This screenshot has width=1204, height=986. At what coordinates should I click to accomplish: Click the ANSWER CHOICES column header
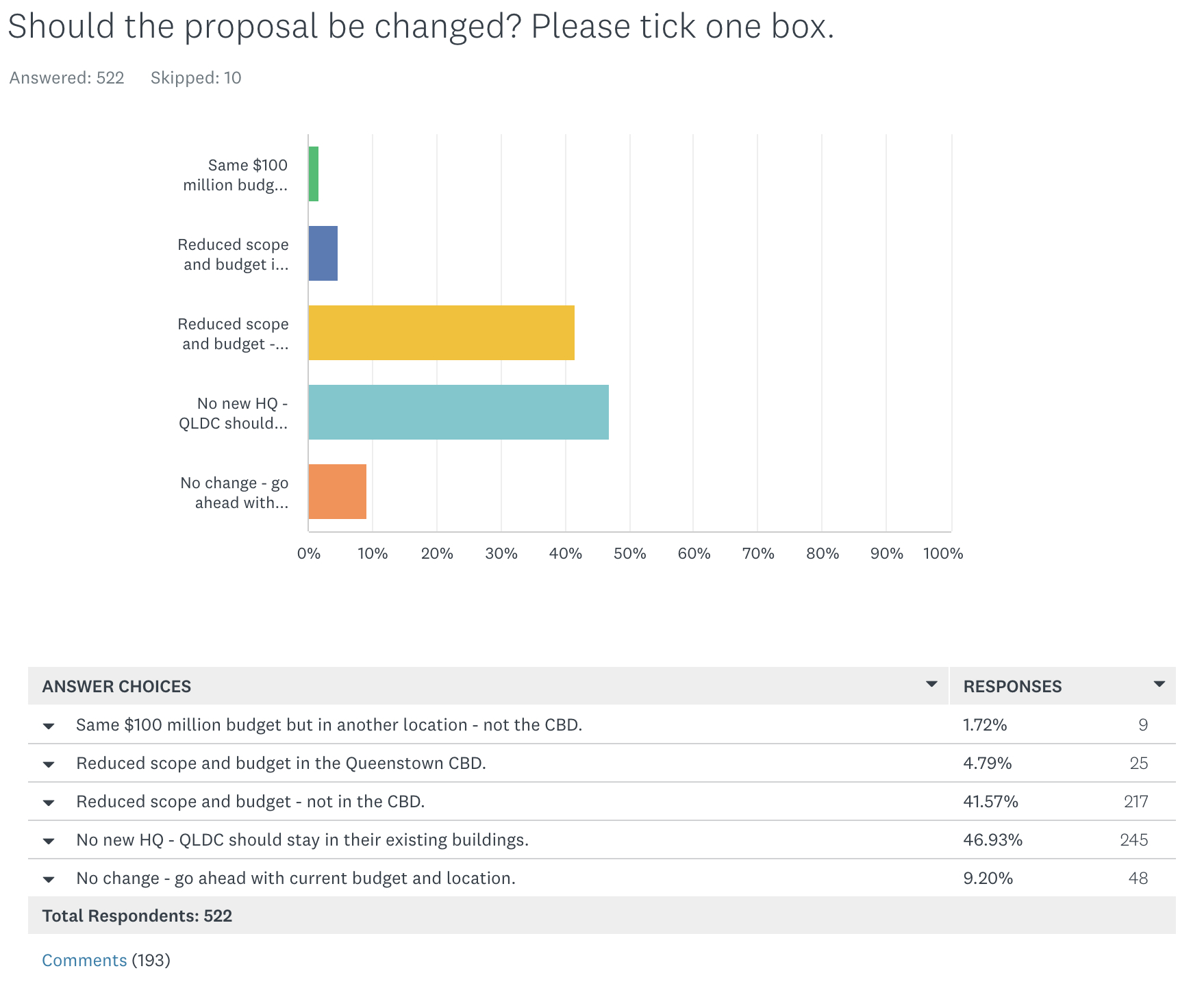coord(116,687)
